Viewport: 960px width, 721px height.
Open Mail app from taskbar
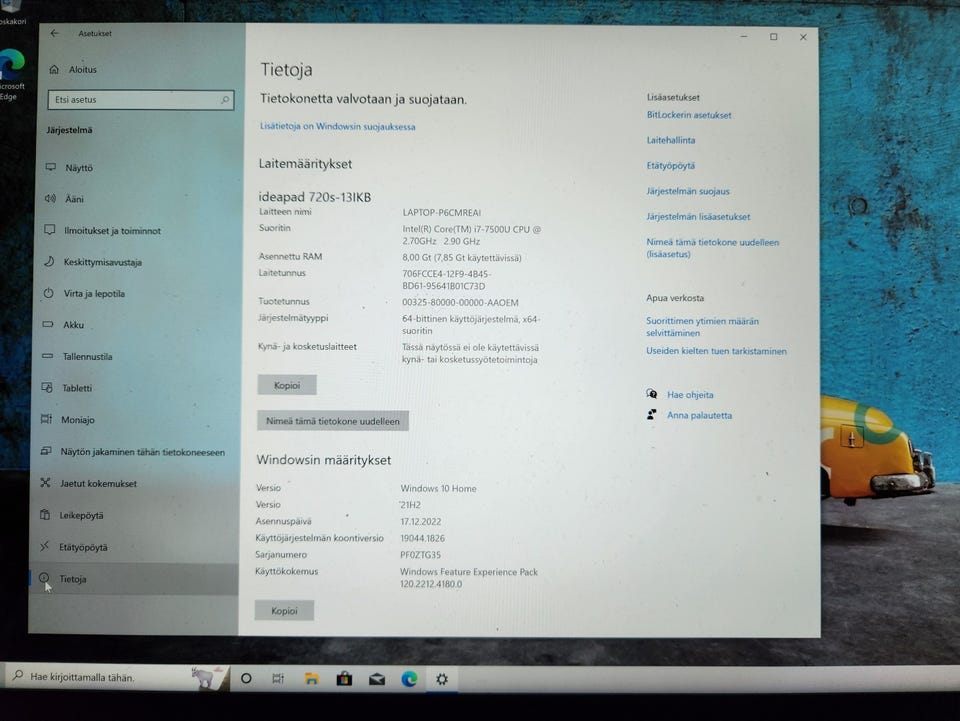(377, 679)
